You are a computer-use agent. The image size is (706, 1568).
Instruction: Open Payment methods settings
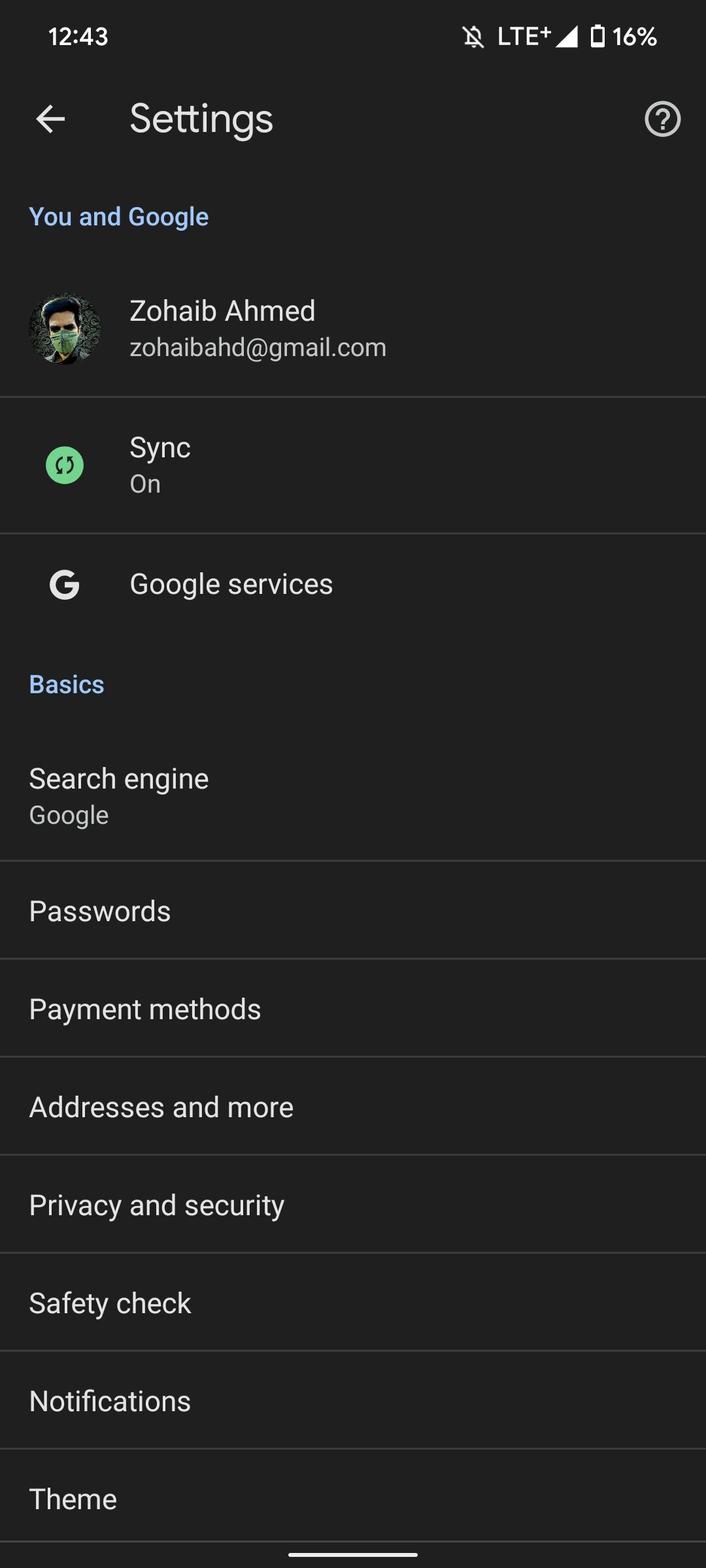click(x=353, y=1009)
